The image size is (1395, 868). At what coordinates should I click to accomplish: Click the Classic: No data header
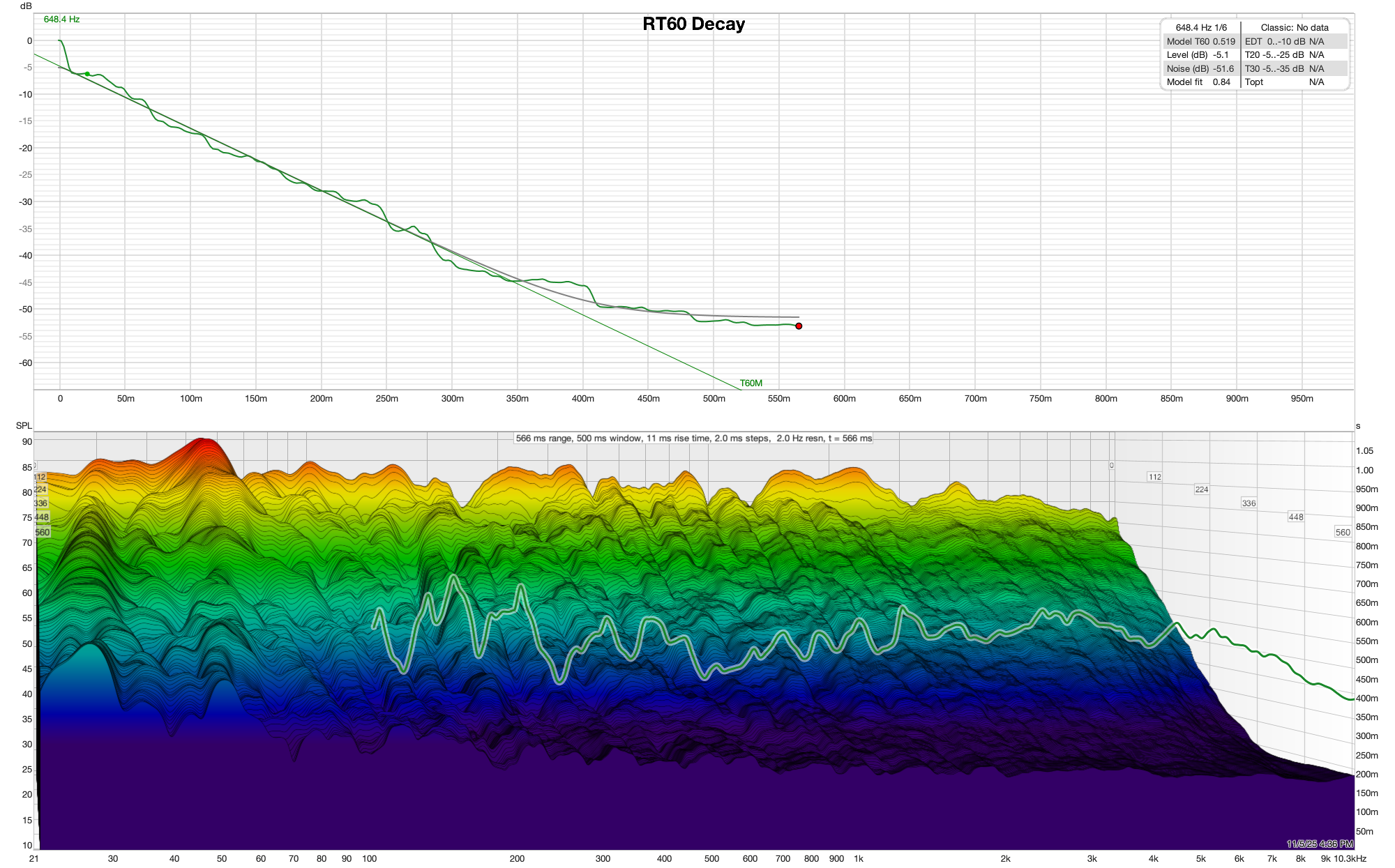pos(1294,27)
